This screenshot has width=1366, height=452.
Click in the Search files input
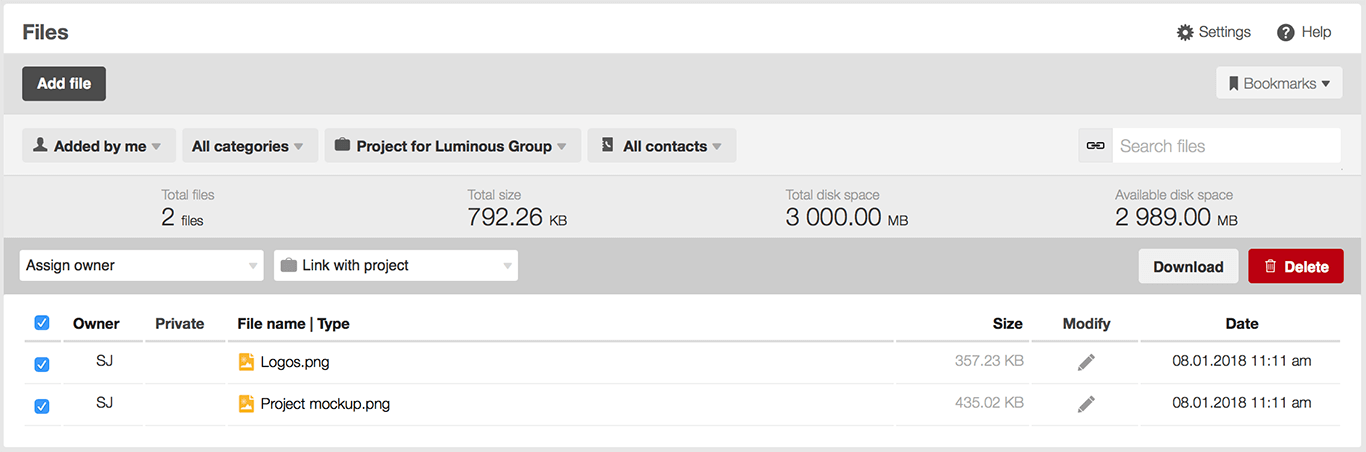[1225, 146]
